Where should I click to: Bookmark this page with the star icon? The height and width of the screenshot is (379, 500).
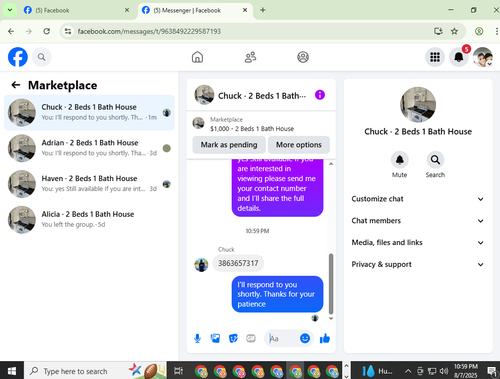pyautogui.click(x=454, y=31)
